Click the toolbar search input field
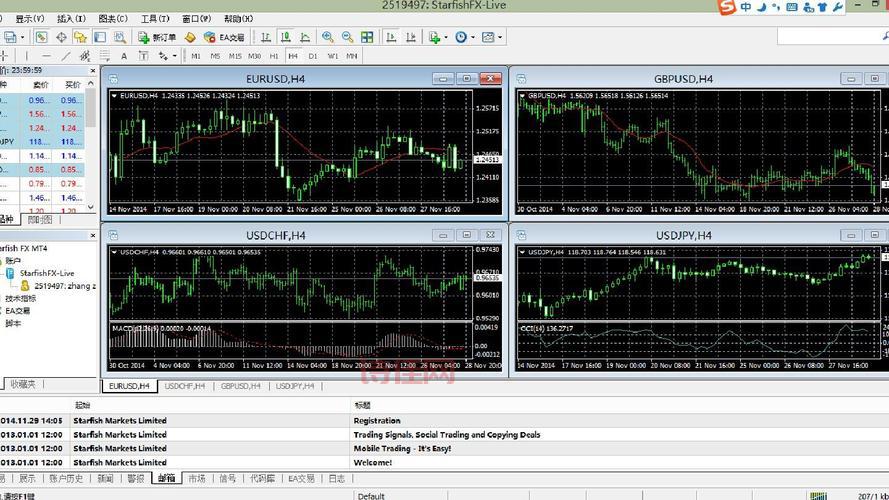889x500 pixels. pos(832,37)
